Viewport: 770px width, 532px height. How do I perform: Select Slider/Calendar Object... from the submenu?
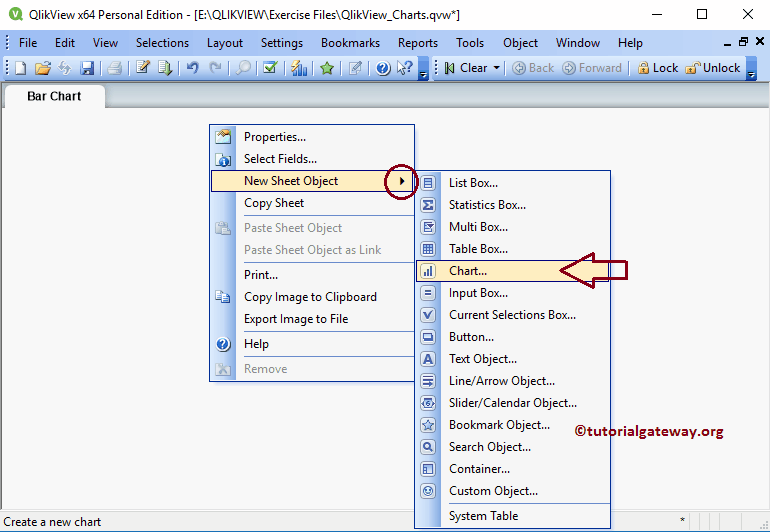[x=513, y=403]
